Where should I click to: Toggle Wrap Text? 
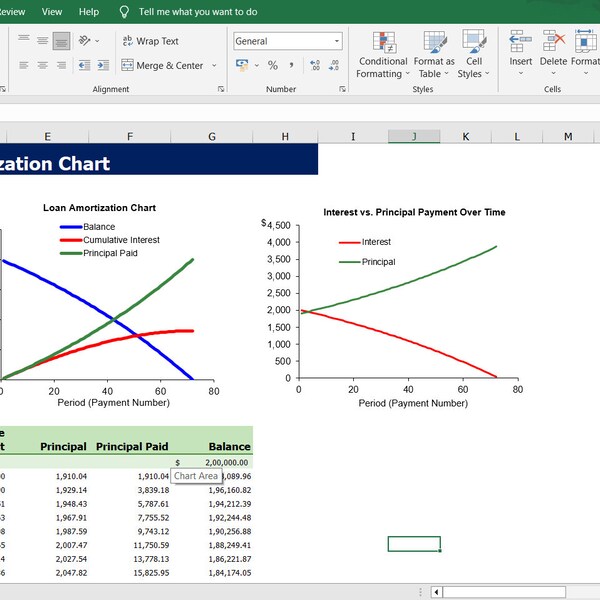[150, 41]
